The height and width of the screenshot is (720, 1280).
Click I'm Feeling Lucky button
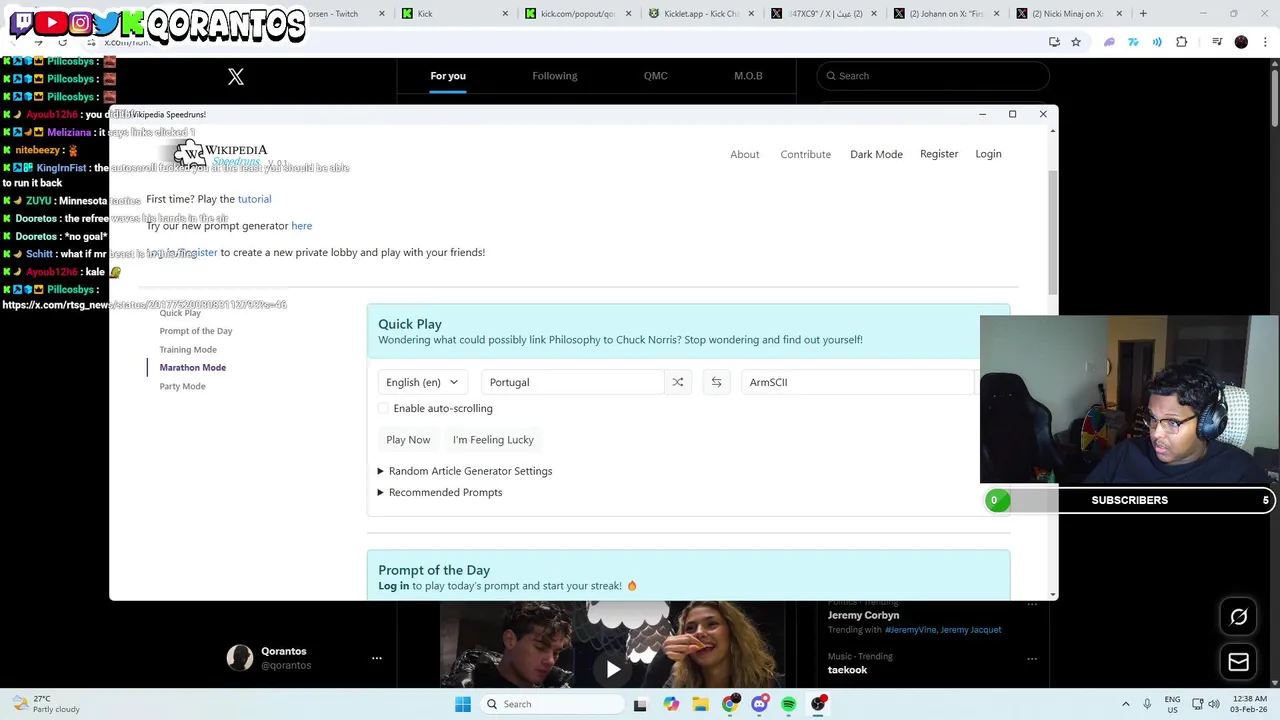coord(493,440)
